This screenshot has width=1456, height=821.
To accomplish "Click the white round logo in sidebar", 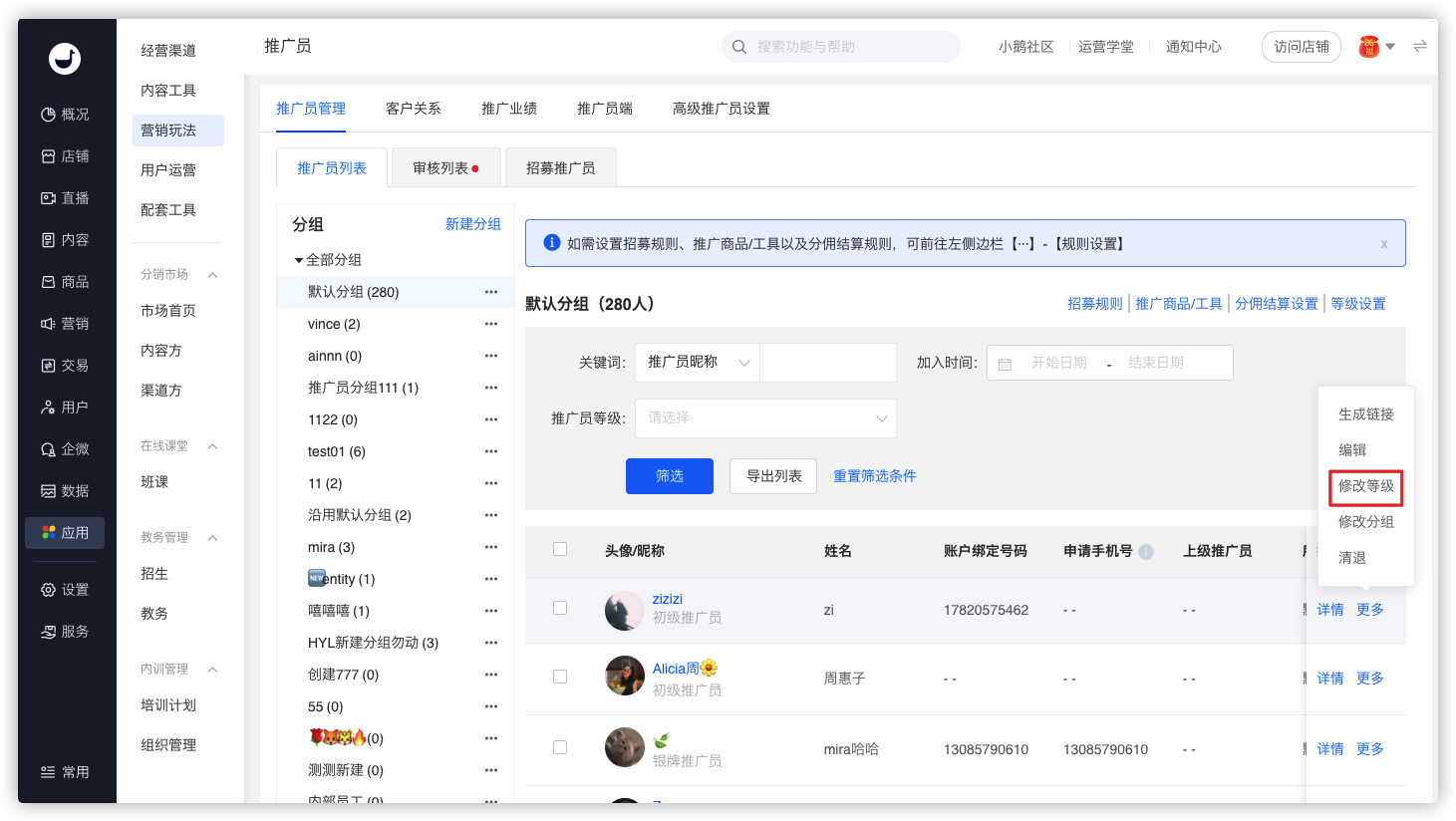I will (65, 59).
